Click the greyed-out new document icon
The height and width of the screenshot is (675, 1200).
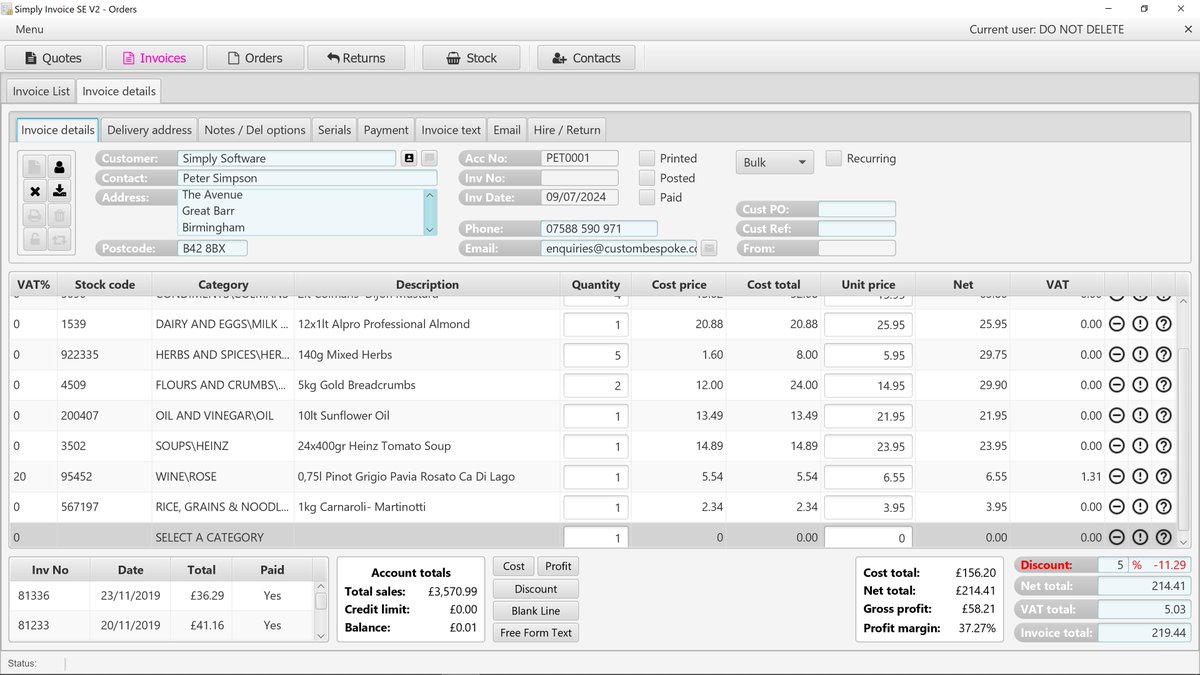click(35, 167)
